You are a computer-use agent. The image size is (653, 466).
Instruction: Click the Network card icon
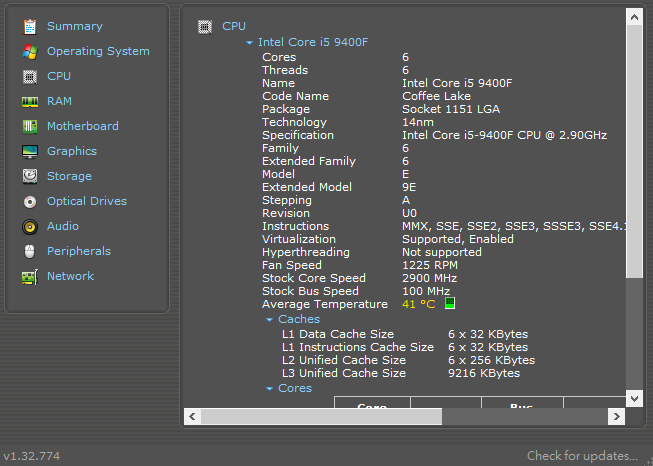(x=30, y=277)
